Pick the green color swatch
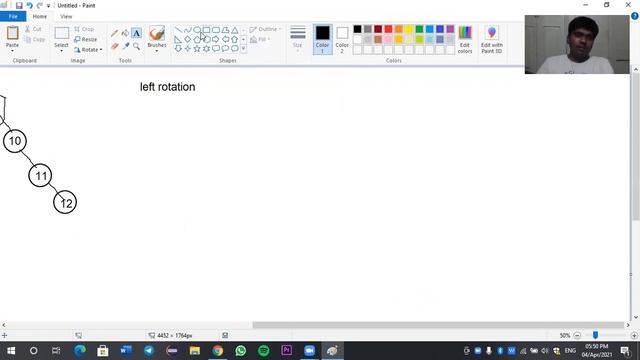 point(419,29)
